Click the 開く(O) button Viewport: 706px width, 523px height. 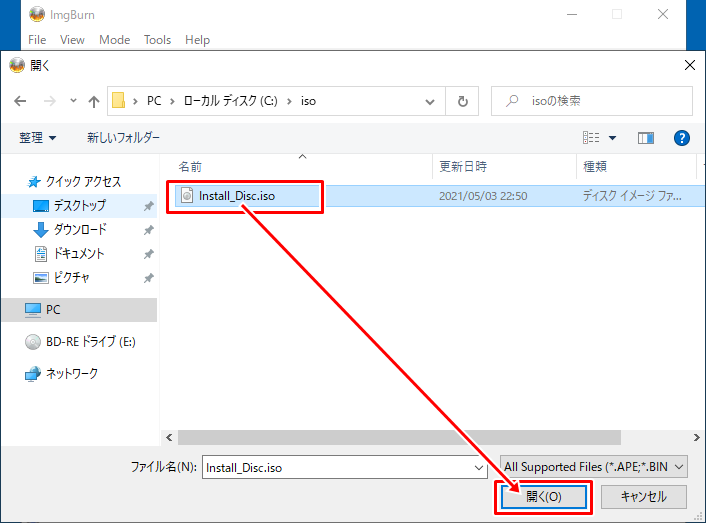click(543, 496)
